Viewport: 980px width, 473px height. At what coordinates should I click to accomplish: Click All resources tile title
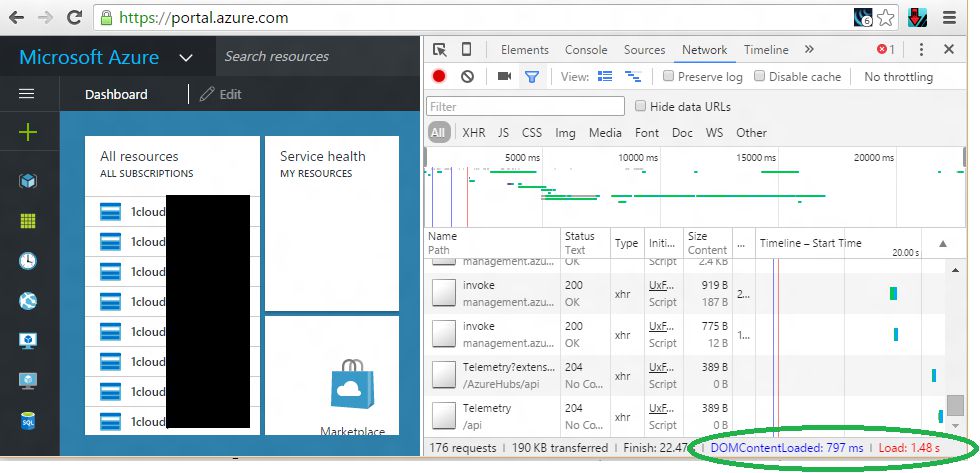(x=139, y=156)
